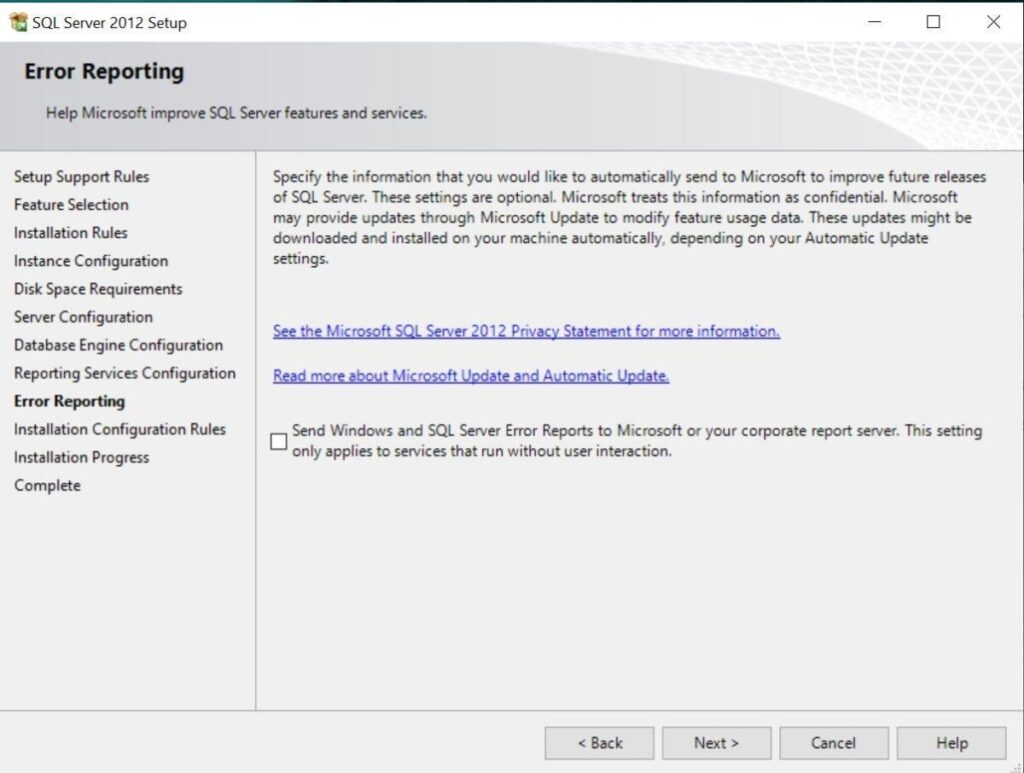
Task: Open the Instance Configuration step
Action: click(x=90, y=260)
